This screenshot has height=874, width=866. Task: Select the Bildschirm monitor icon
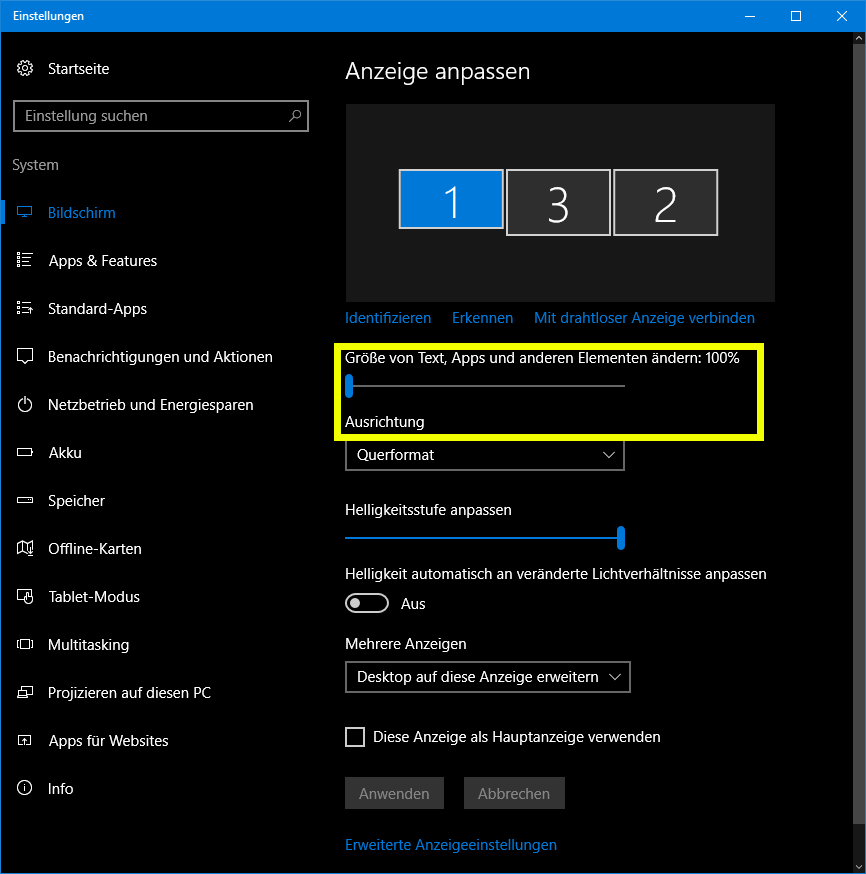coord(25,213)
